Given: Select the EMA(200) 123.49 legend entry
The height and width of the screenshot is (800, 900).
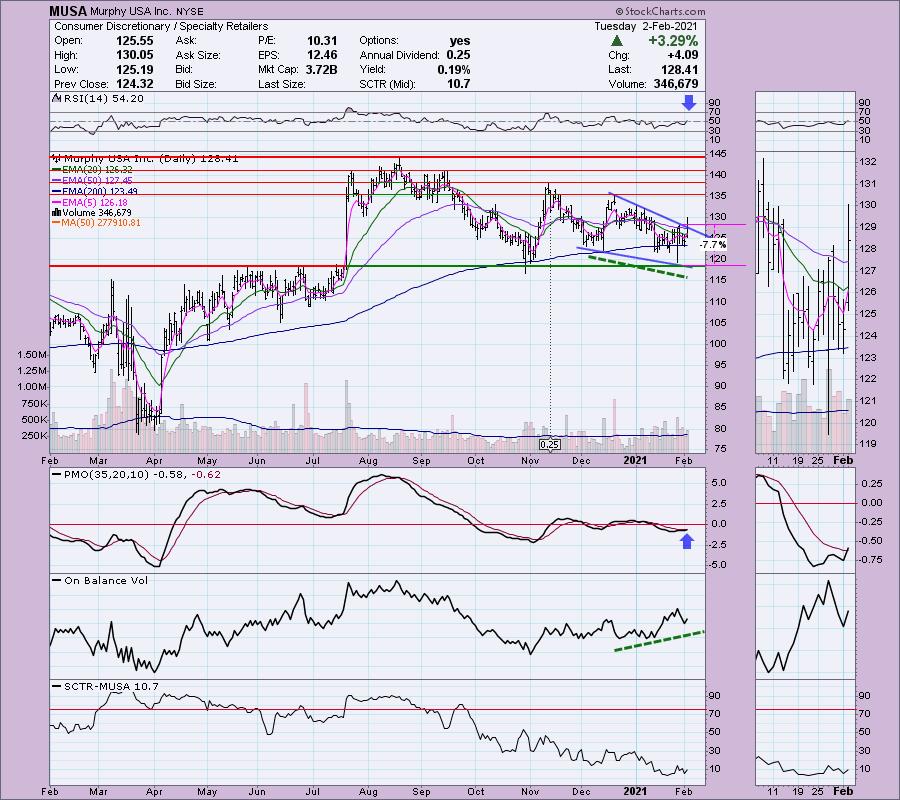Looking at the screenshot, I should (95, 192).
